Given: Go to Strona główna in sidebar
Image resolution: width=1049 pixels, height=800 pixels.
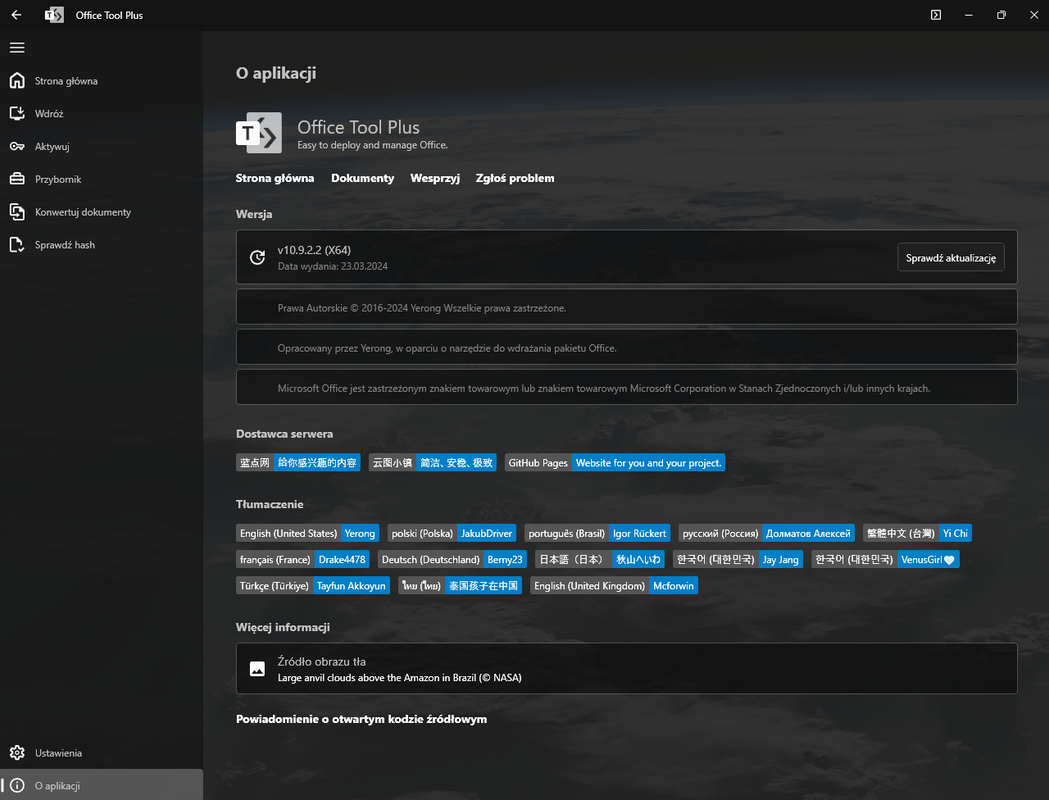Looking at the screenshot, I should click(x=102, y=81).
